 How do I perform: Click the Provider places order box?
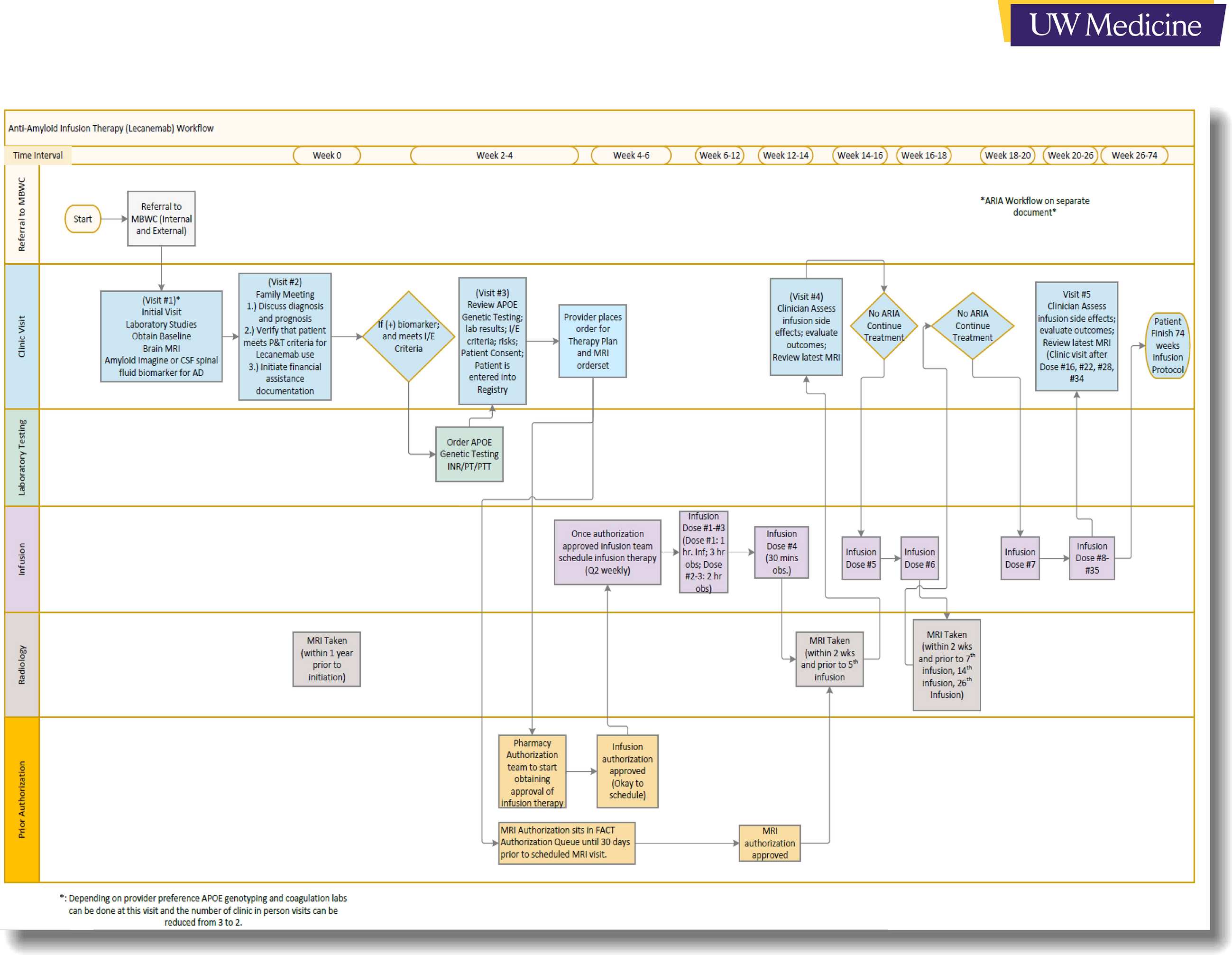(593, 341)
